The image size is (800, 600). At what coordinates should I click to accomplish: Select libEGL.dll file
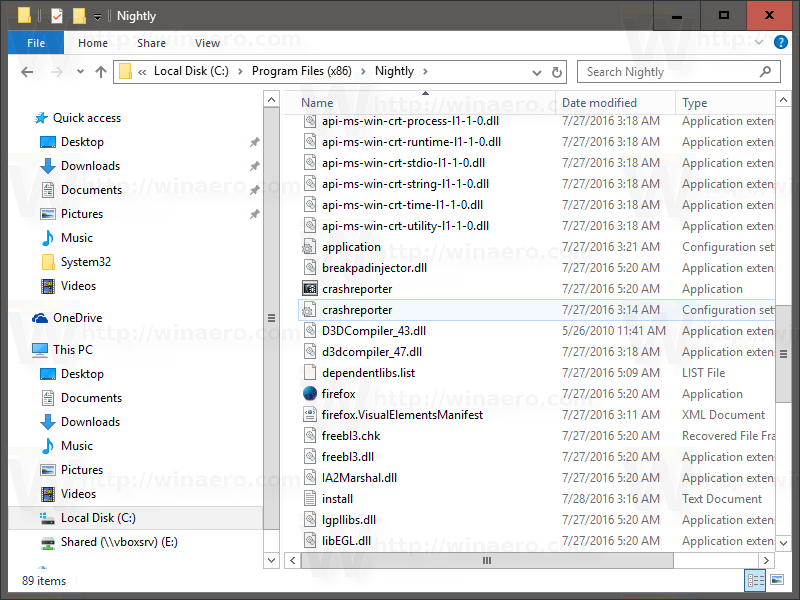pos(346,540)
